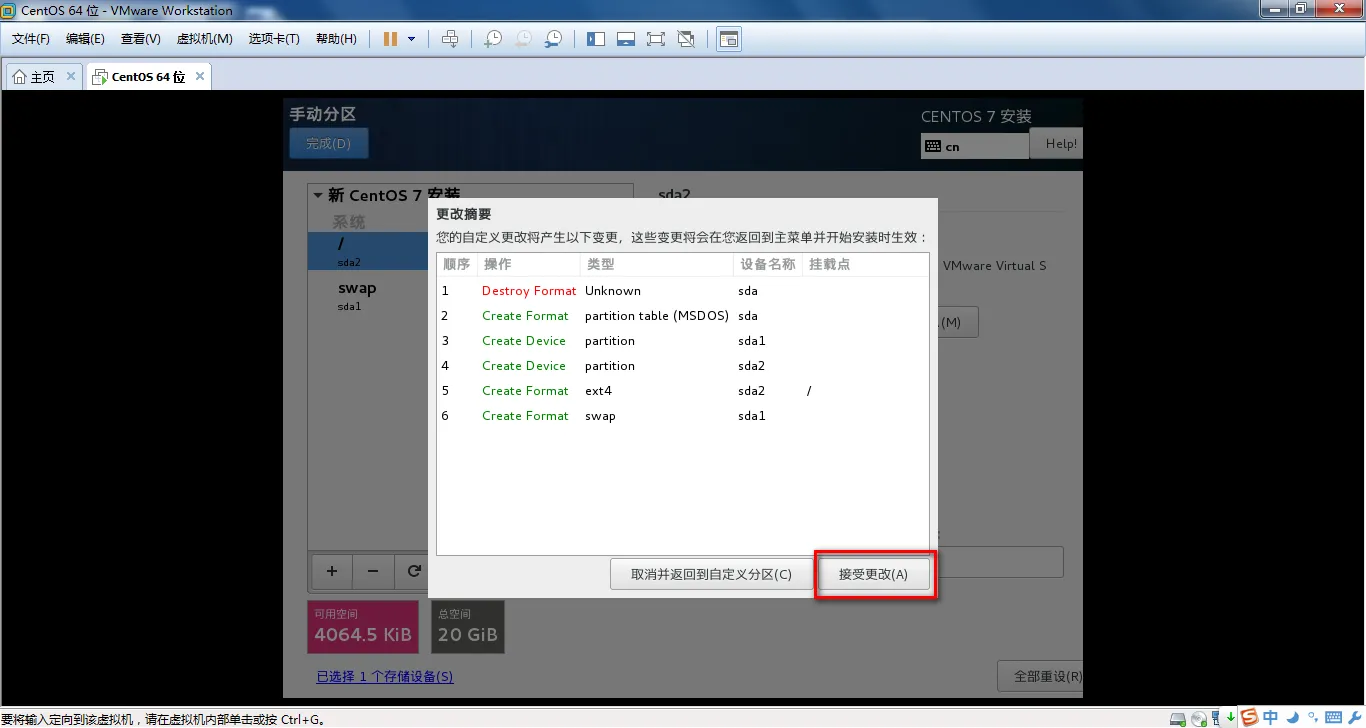Click the 可用空间 4064.5 KiB box

(x=363, y=626)
